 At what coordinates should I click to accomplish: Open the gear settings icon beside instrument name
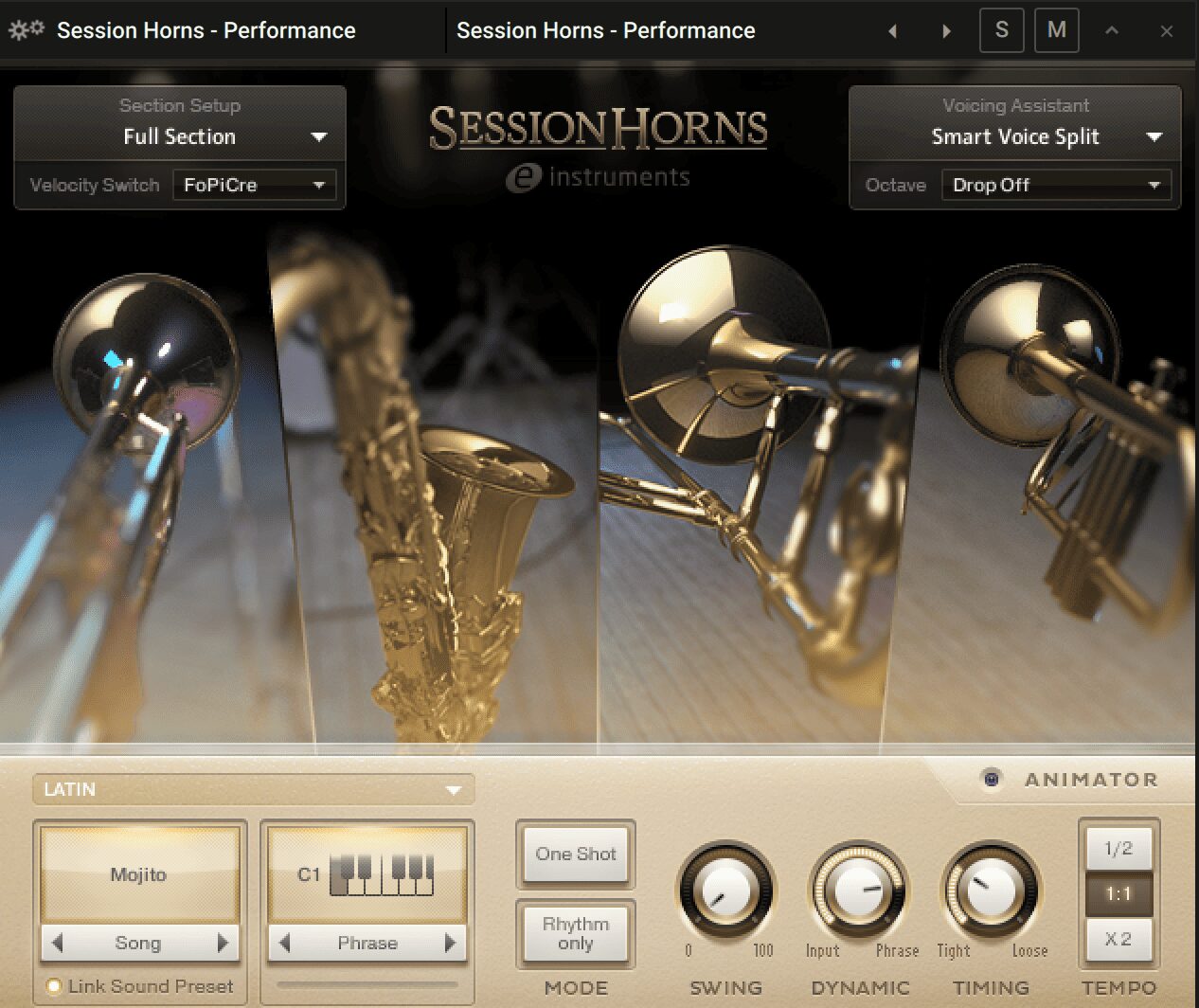26,30
